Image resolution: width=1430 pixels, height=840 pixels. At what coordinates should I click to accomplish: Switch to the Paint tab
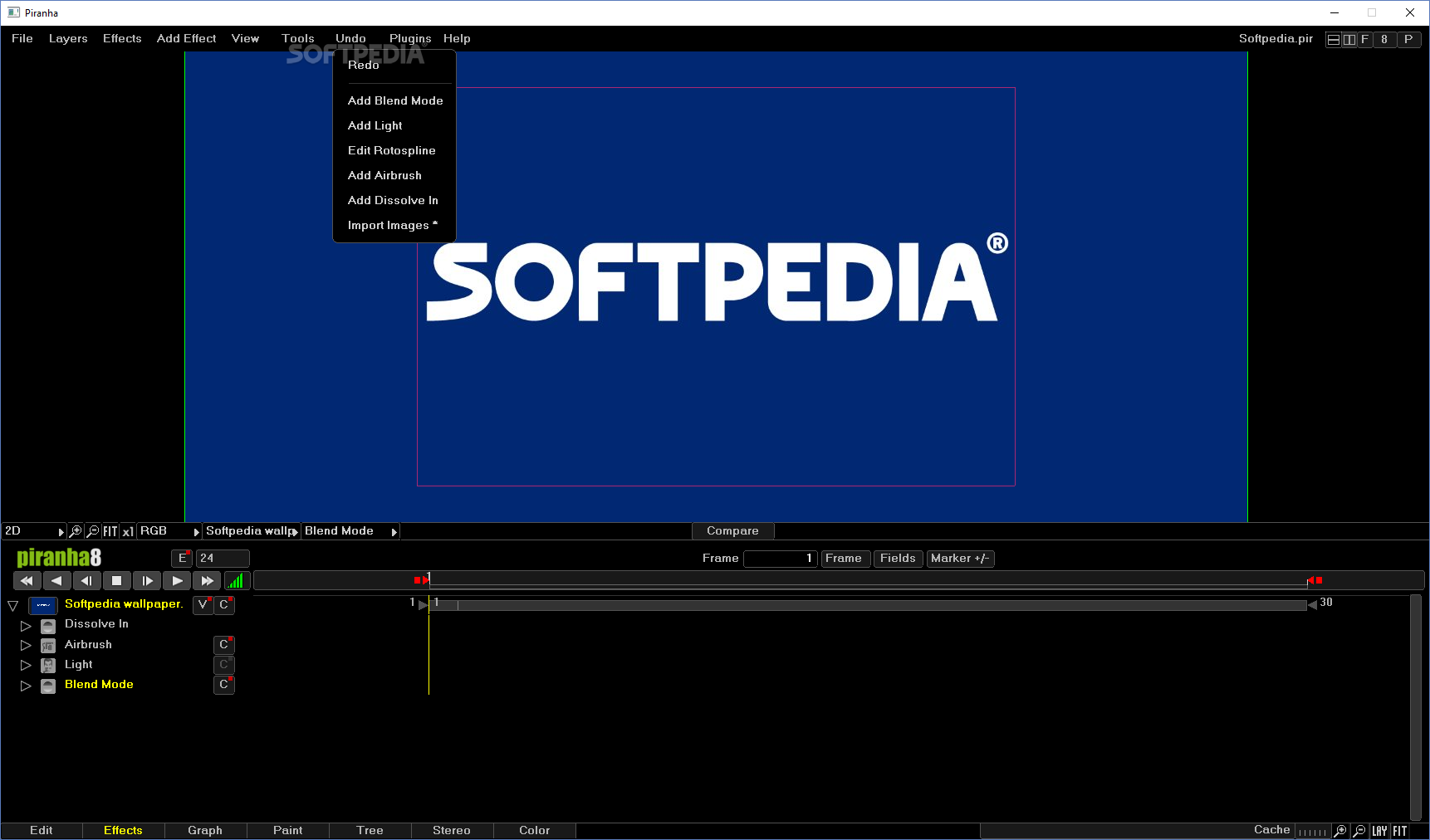click(x=288, y=831)
